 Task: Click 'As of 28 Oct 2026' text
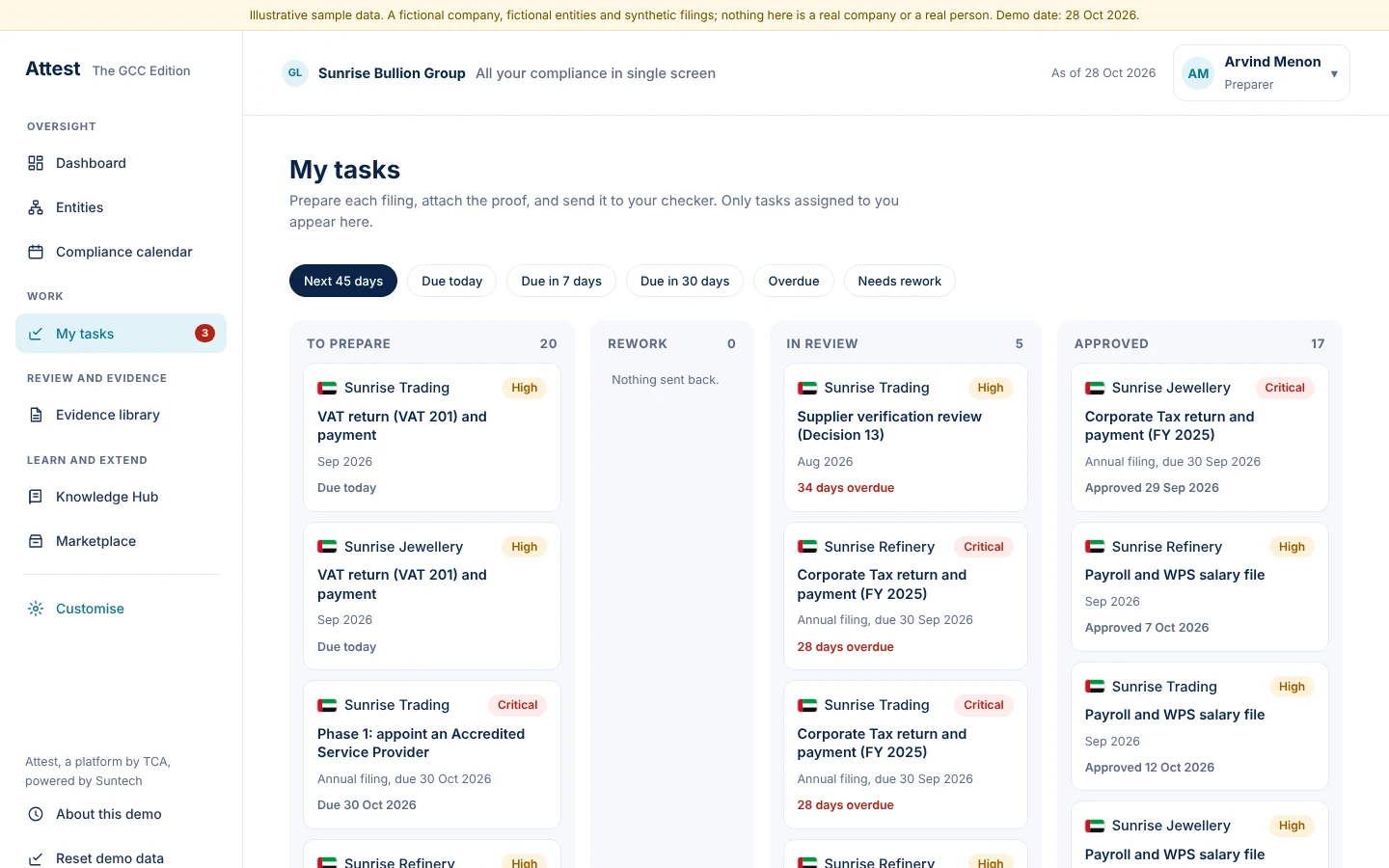tap(1103, 73)
